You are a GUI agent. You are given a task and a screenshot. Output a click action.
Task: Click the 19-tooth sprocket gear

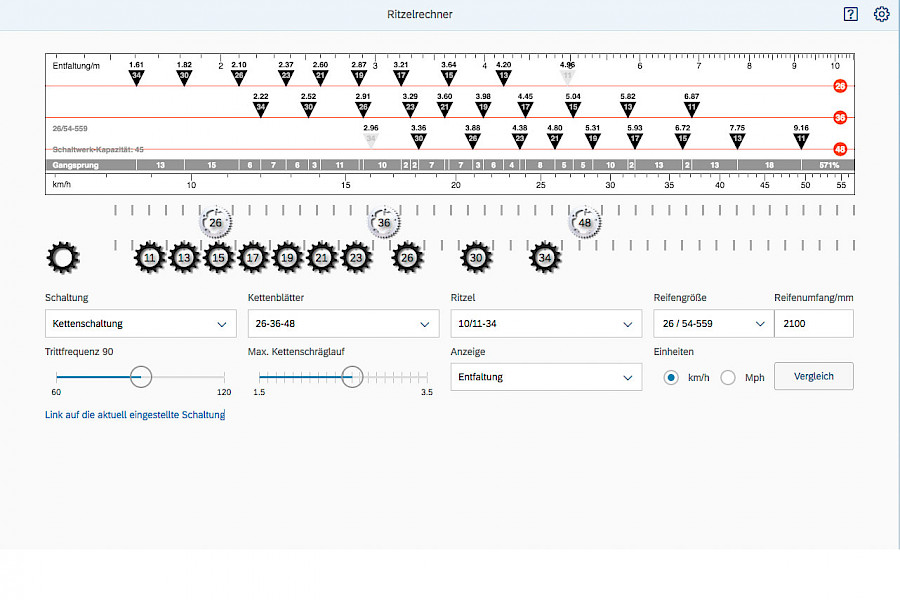287,258
